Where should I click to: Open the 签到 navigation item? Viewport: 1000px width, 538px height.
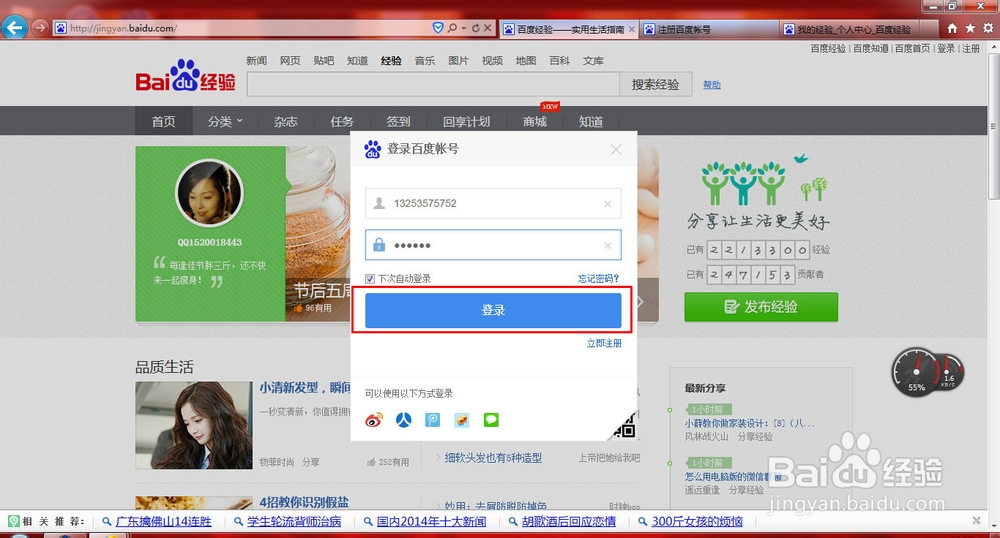click(x=398, y=121)
